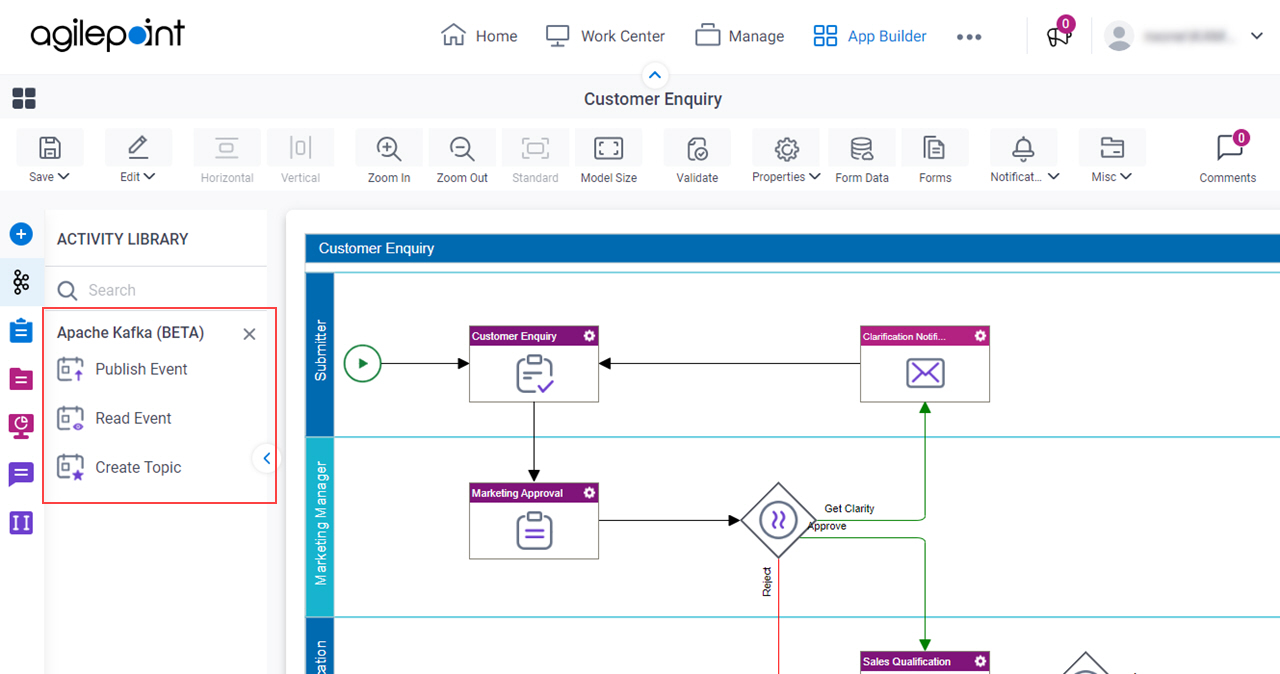Click the user avatar icon
Viewport: 1280px width, 674px height.
coord(1119,36)
